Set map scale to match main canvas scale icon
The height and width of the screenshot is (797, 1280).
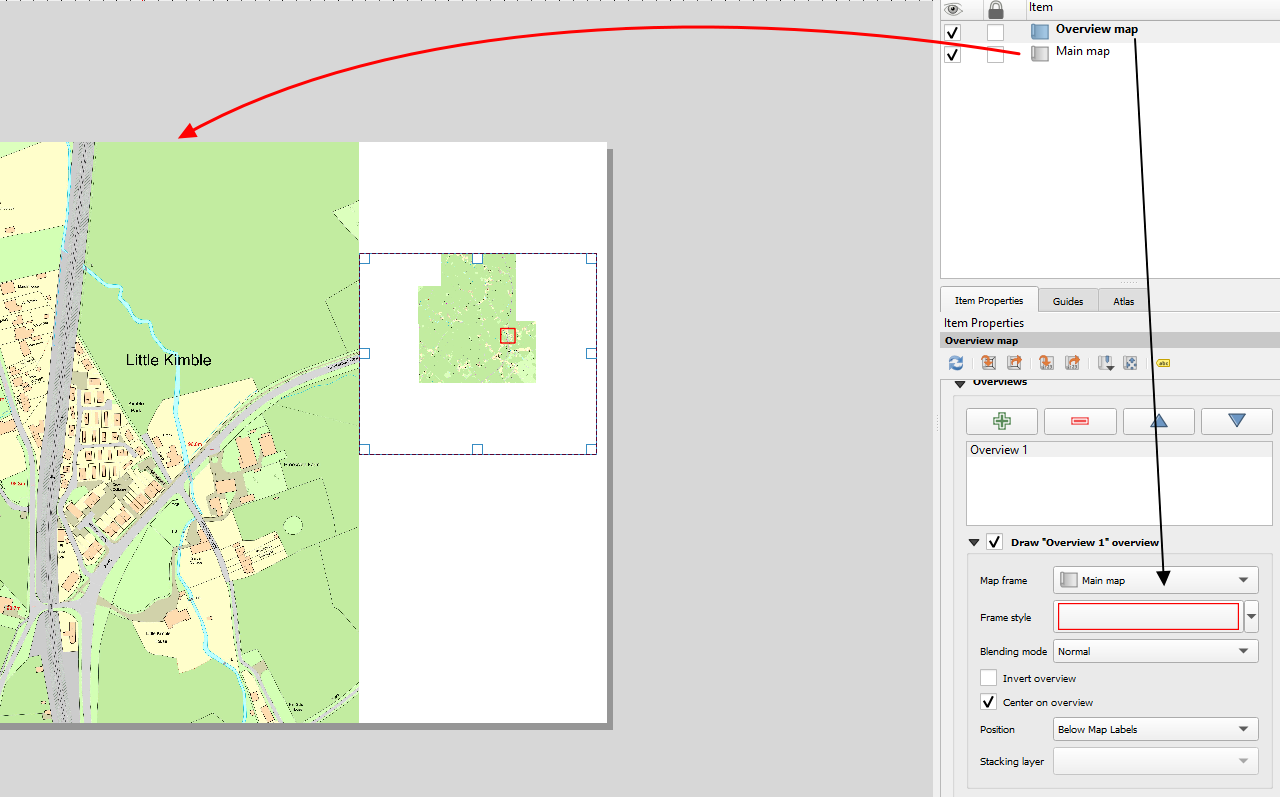coord(1047,363)
